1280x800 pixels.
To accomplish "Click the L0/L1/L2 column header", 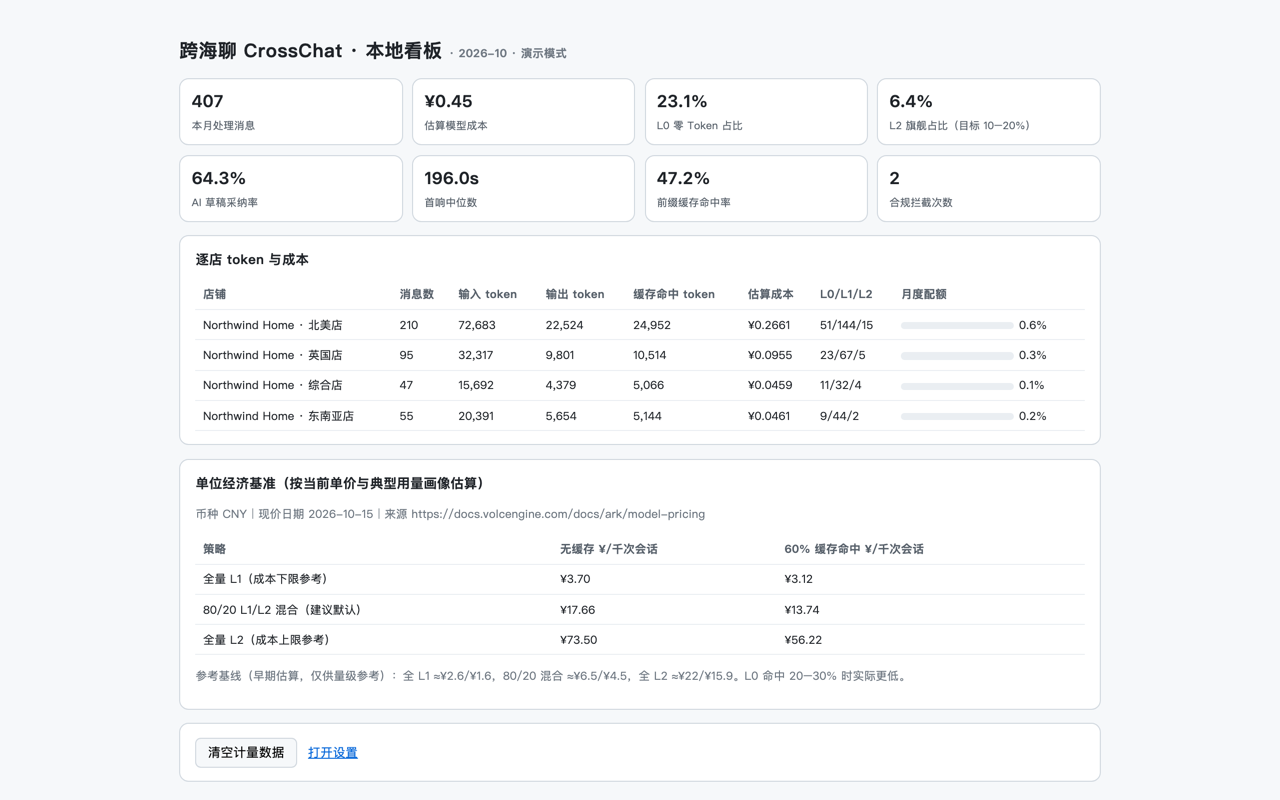I will (x=846, y=294).
